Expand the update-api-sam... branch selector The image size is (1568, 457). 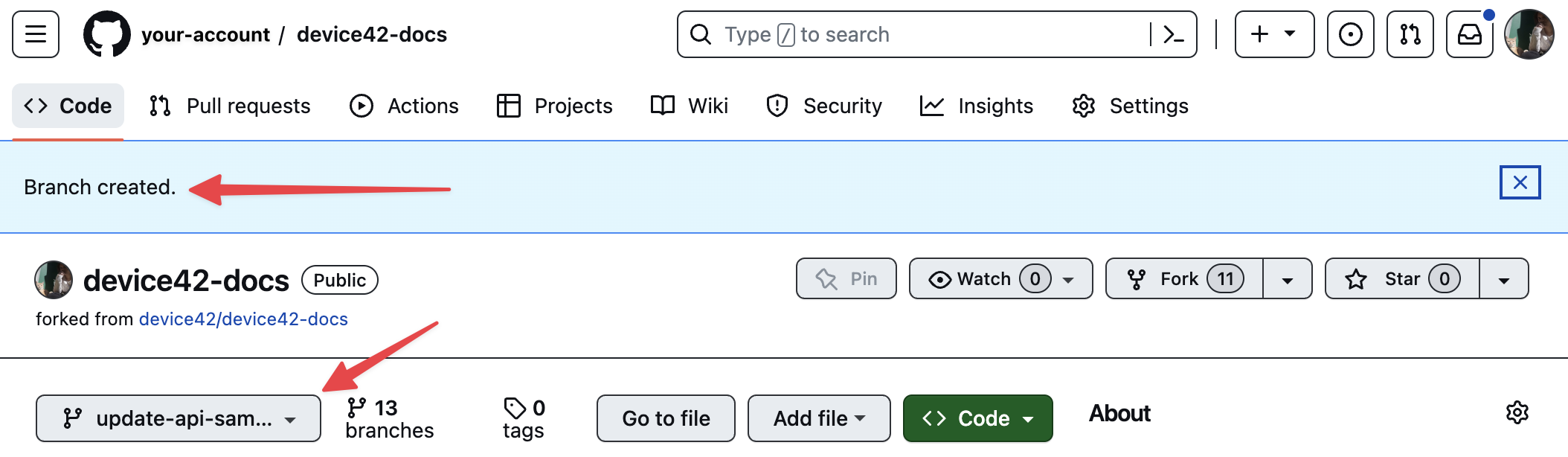pyautogui.click(x=179, y=418)
